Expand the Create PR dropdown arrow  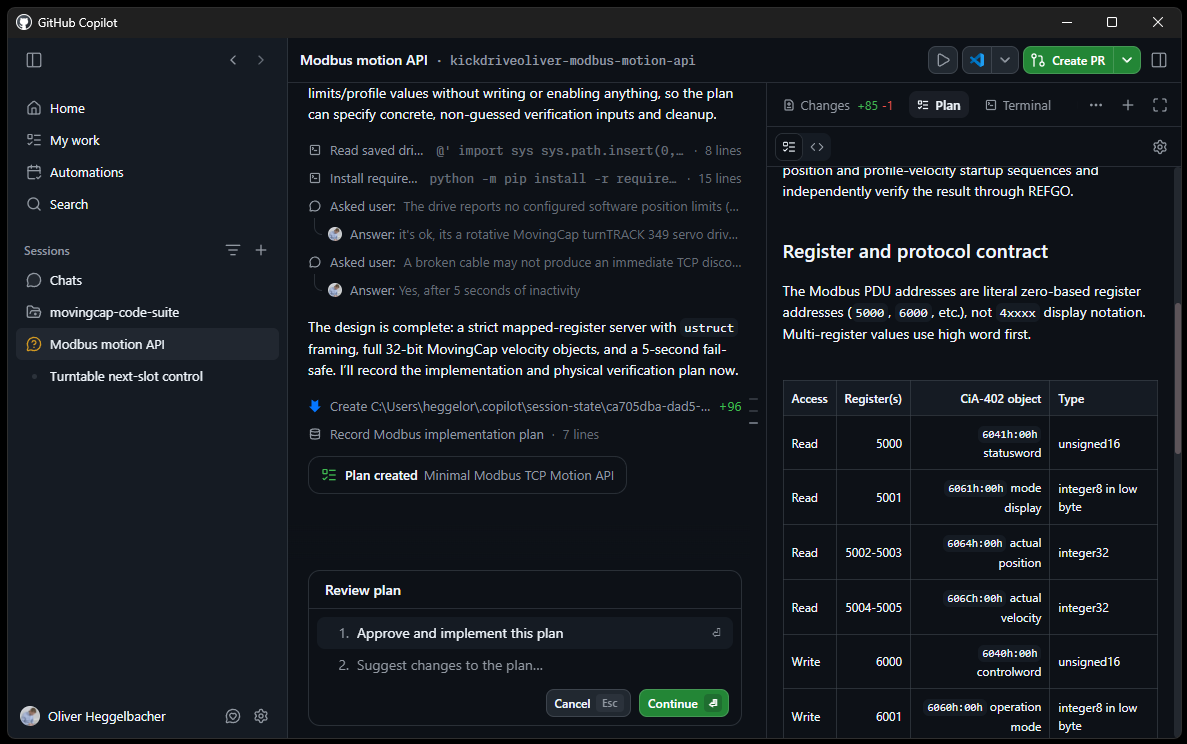click(x=1127, y=61)
